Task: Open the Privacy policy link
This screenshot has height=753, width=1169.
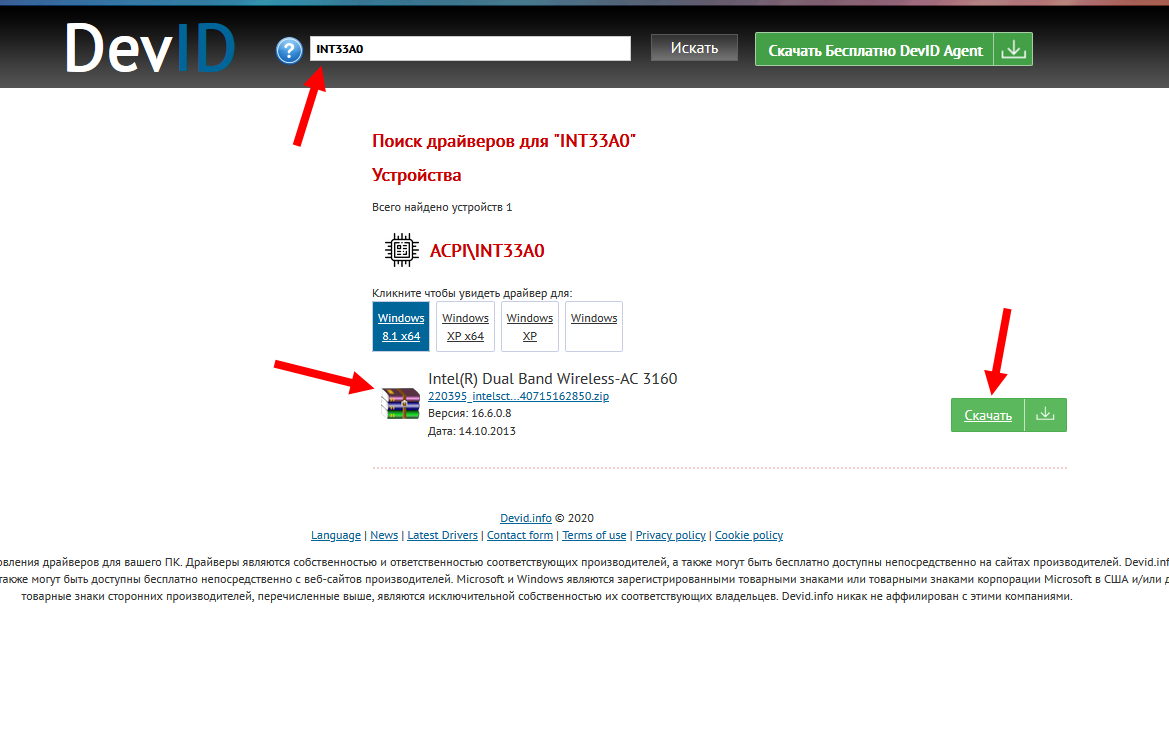Action: click(670, 535)
